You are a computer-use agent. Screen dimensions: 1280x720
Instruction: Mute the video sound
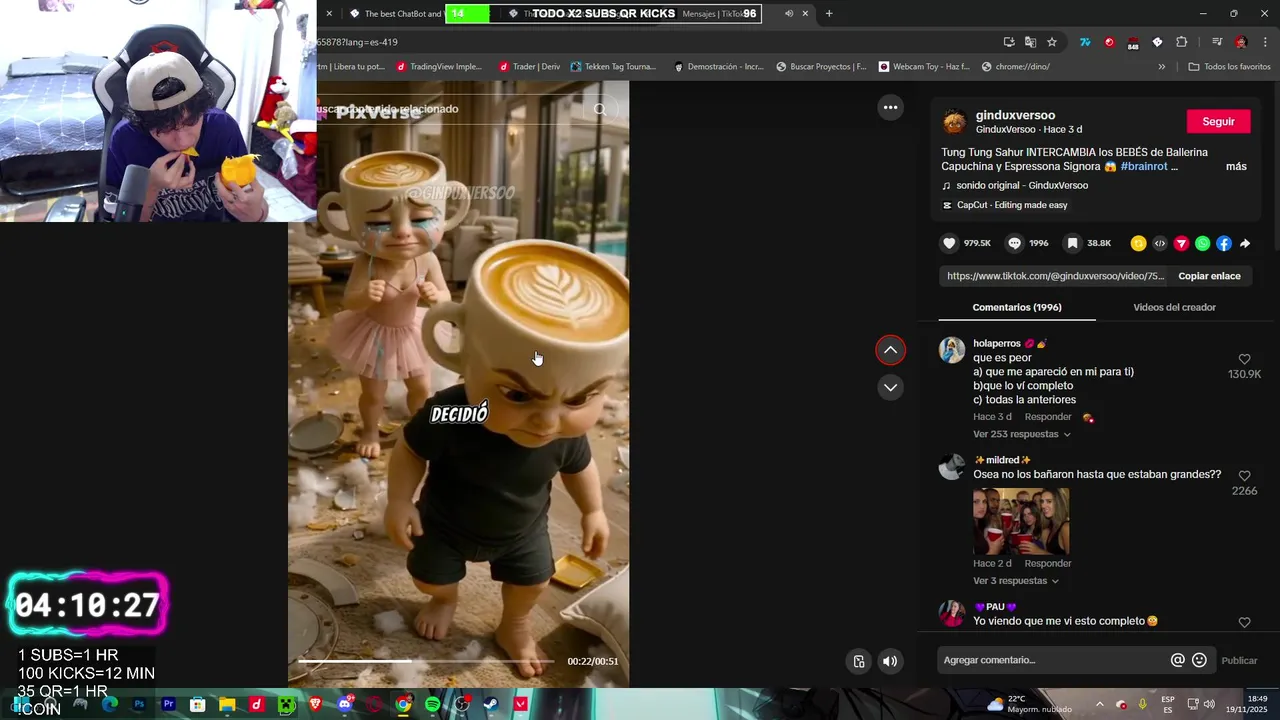tap(890, 661)
